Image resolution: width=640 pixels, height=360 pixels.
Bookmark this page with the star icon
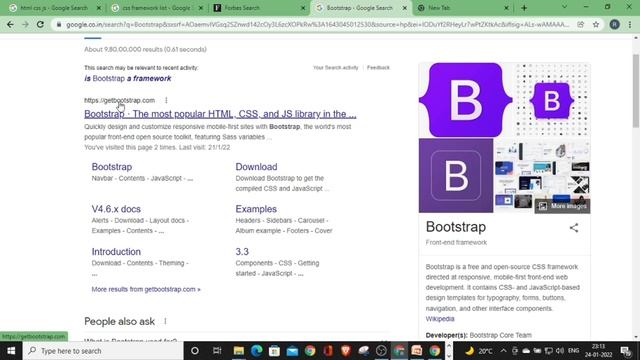coord(596,24)
